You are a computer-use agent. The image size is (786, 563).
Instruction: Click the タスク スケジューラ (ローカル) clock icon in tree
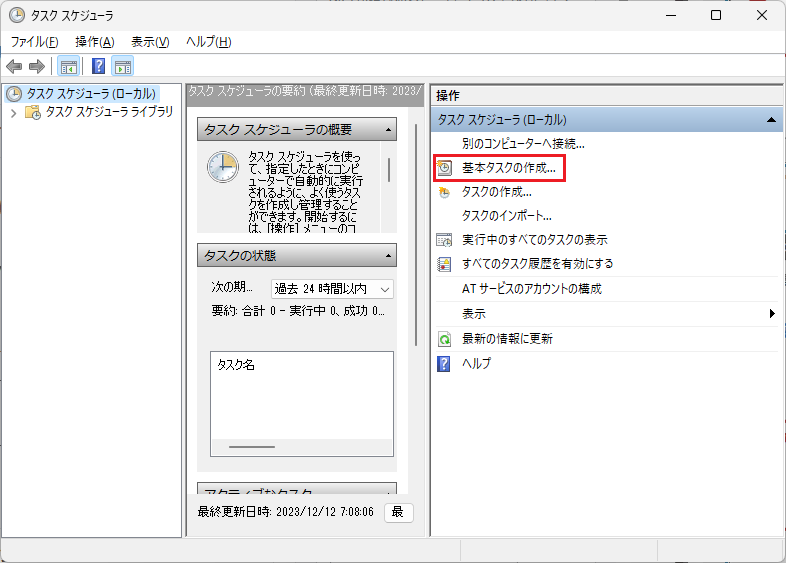14,94
